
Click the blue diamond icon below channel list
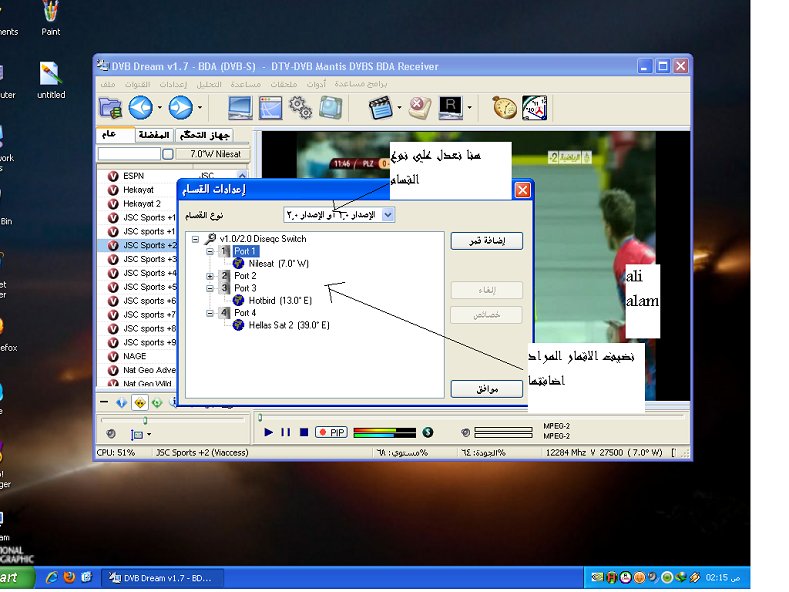[121, 403]
